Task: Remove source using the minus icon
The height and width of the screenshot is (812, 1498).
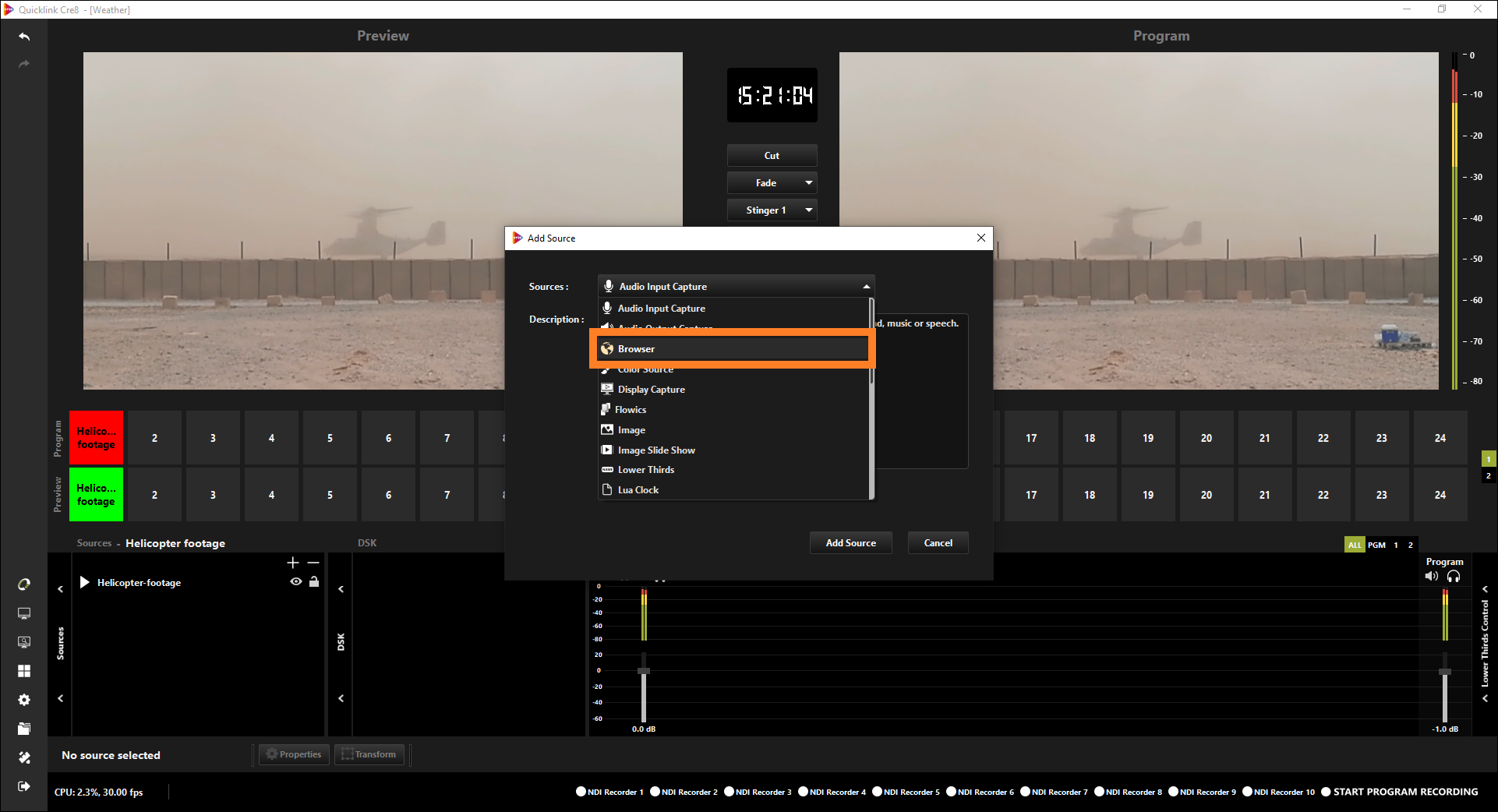Action: tap(313, 563)
